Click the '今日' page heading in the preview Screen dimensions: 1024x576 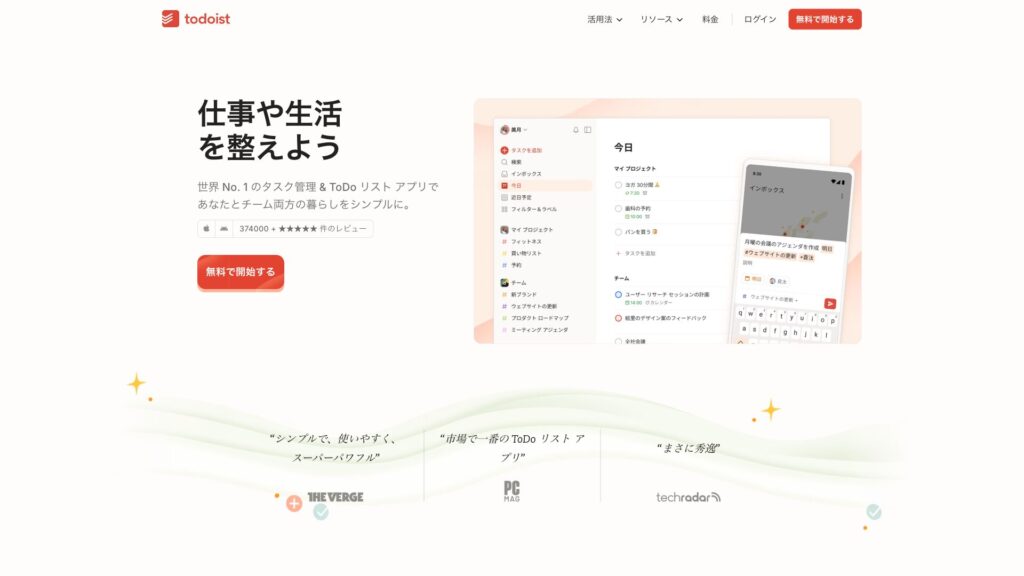click(x=624, y=148)
